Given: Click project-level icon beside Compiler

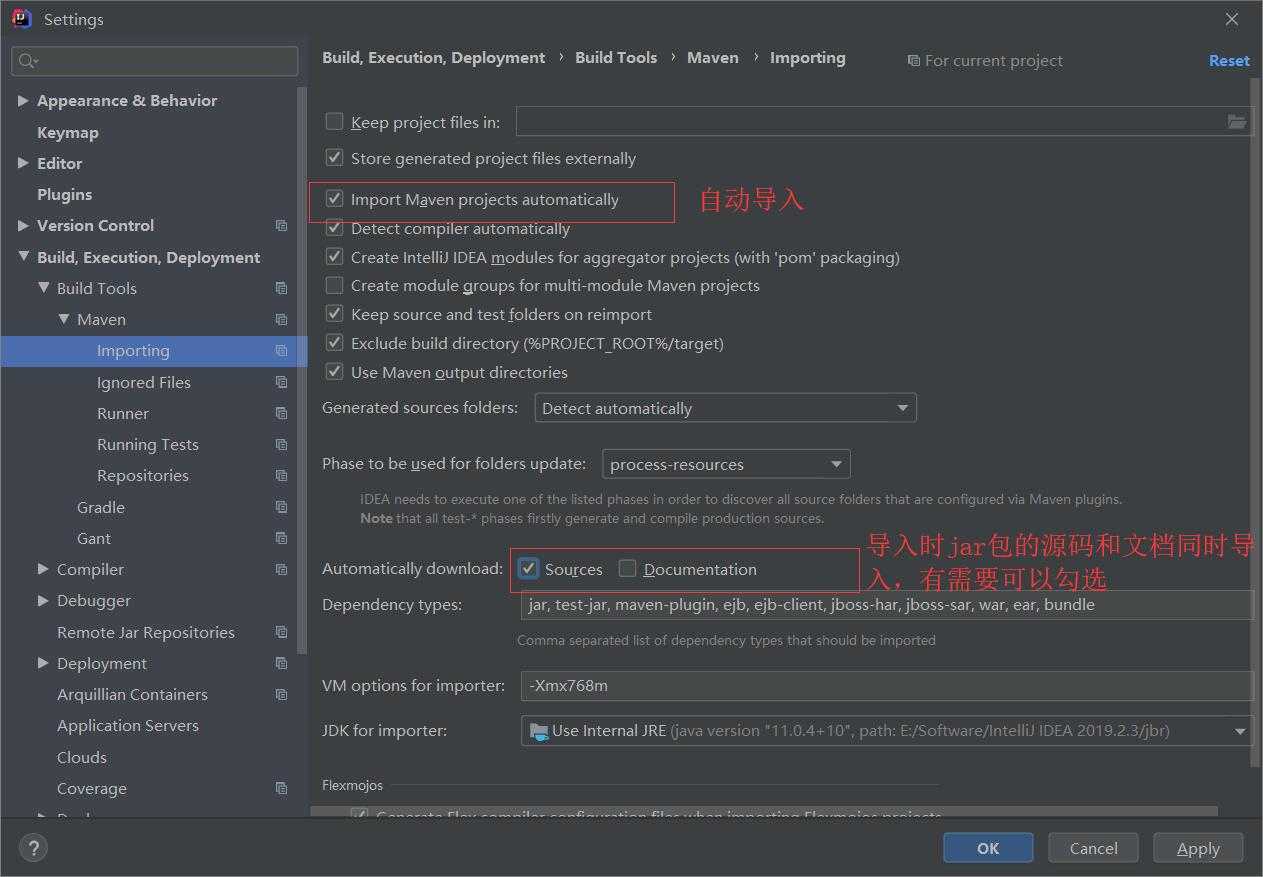Looking at the screenshot, I should click(x=281, y=570).
